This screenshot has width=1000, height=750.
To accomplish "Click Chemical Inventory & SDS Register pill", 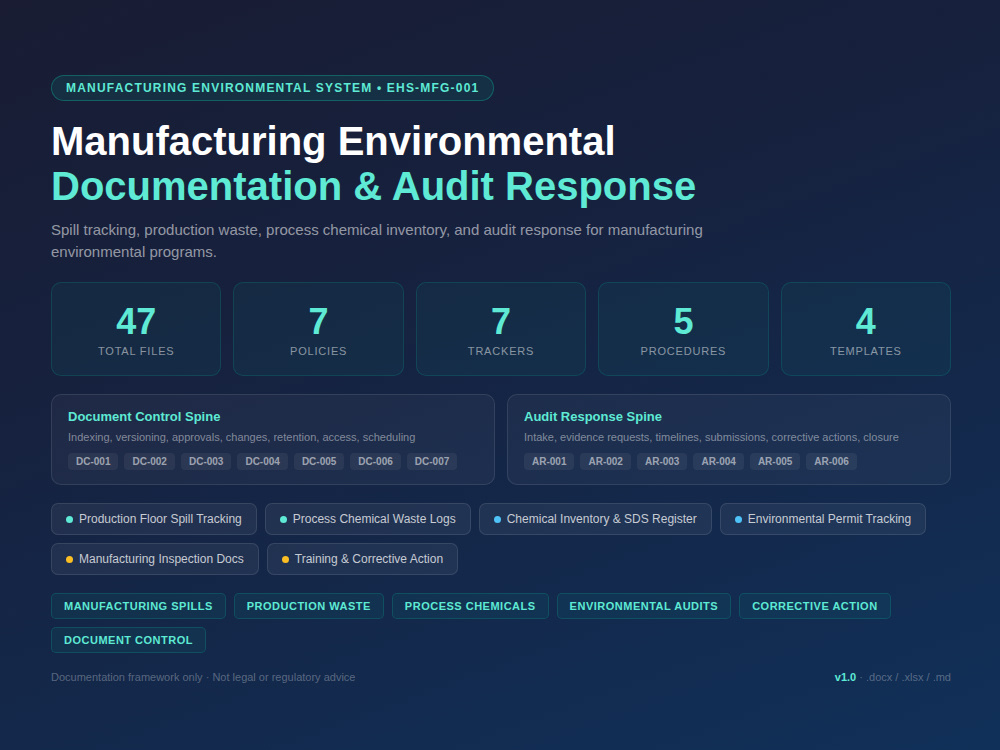I will 595,519.
